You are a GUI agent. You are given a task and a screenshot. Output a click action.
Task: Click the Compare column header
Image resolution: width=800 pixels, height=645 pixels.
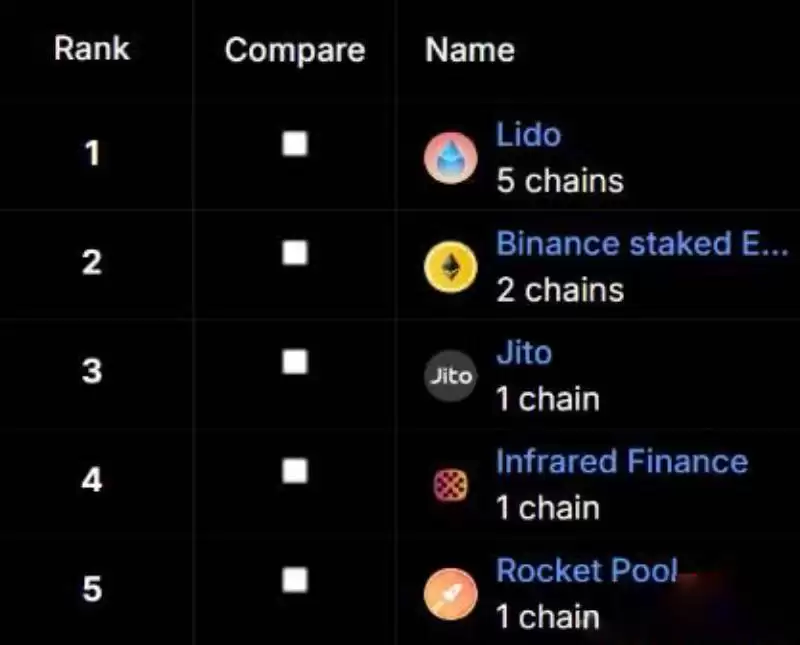coord(295,50)
